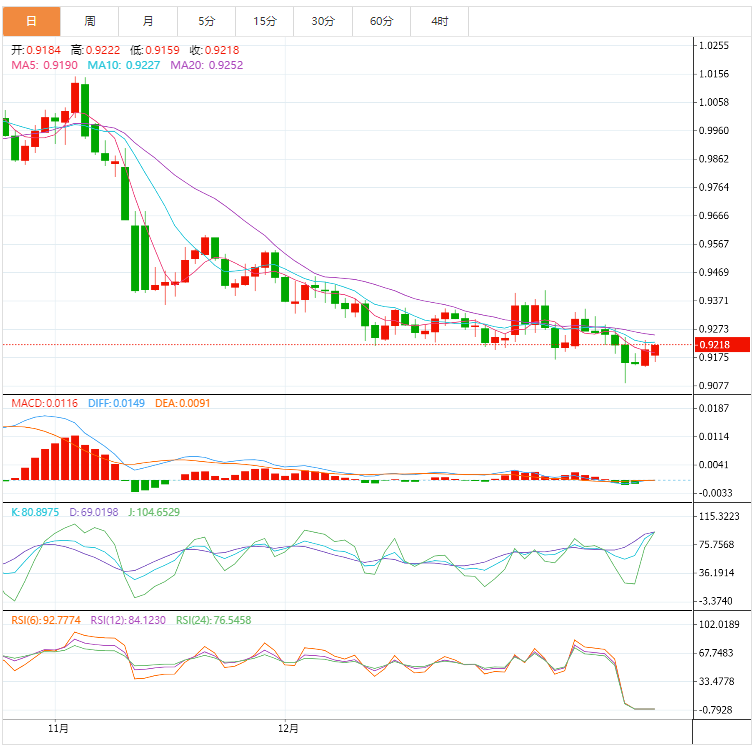Click the D:69.0198 label
Image resolution: width=756 pixels, height=754 pixels.
[x=94, y=512]
